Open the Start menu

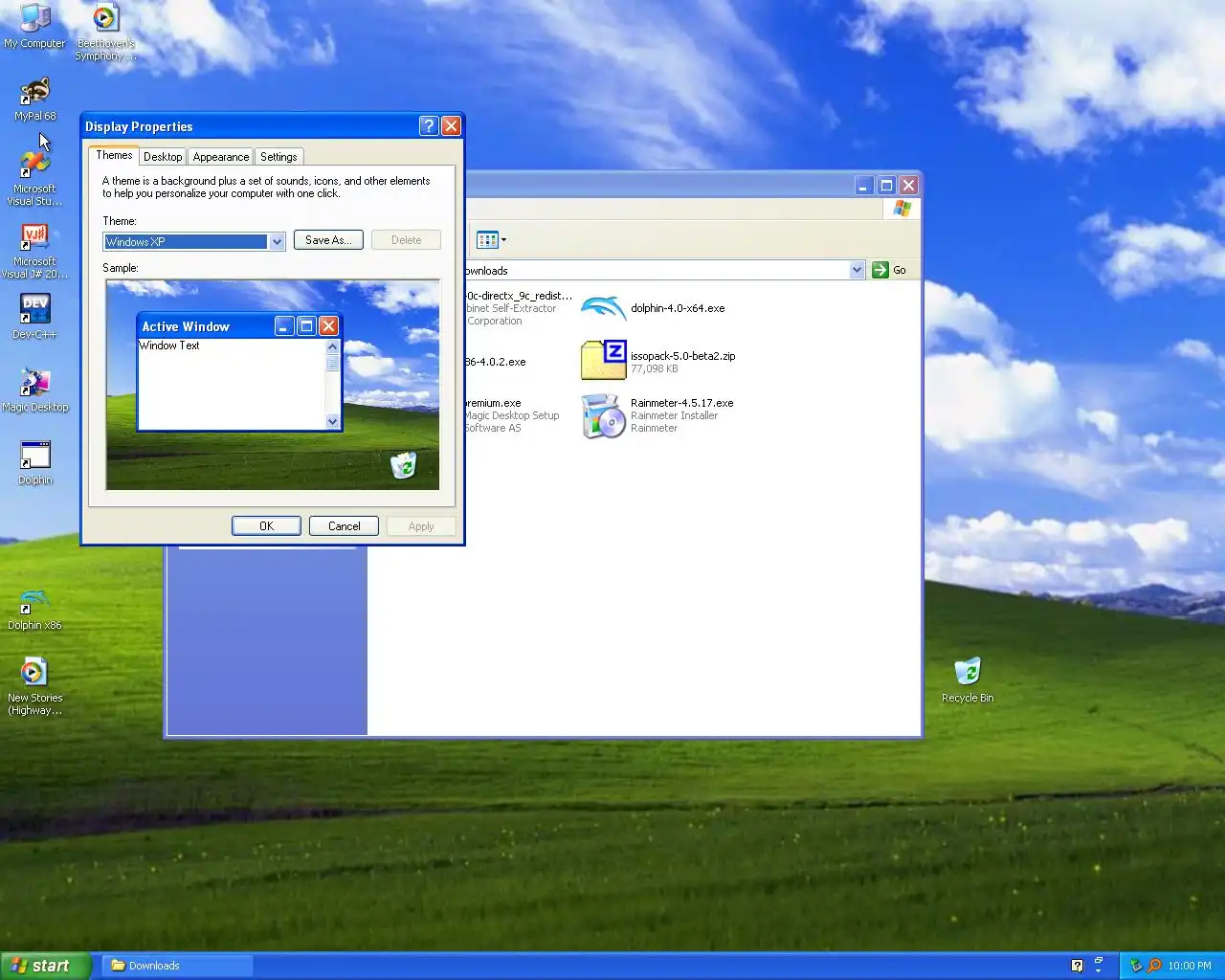tap(46, 966)
